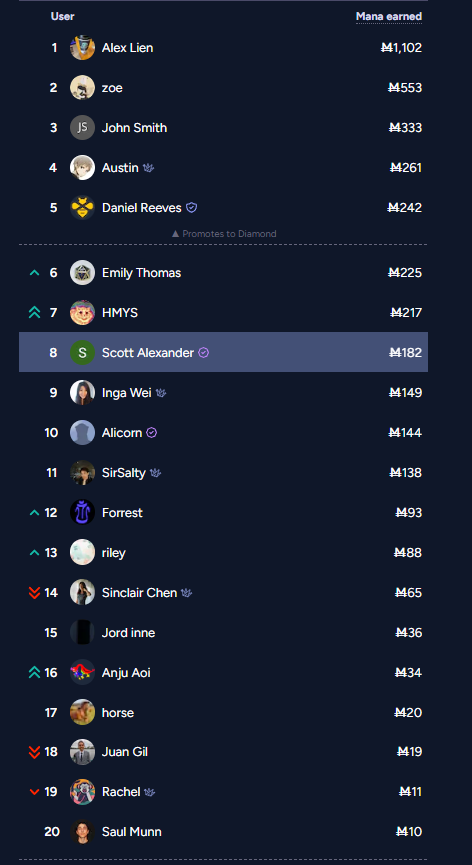The height and width of the screenshot is (865, 472).
Task: Click the double up arrow beside HMYS
Action: 35,313
